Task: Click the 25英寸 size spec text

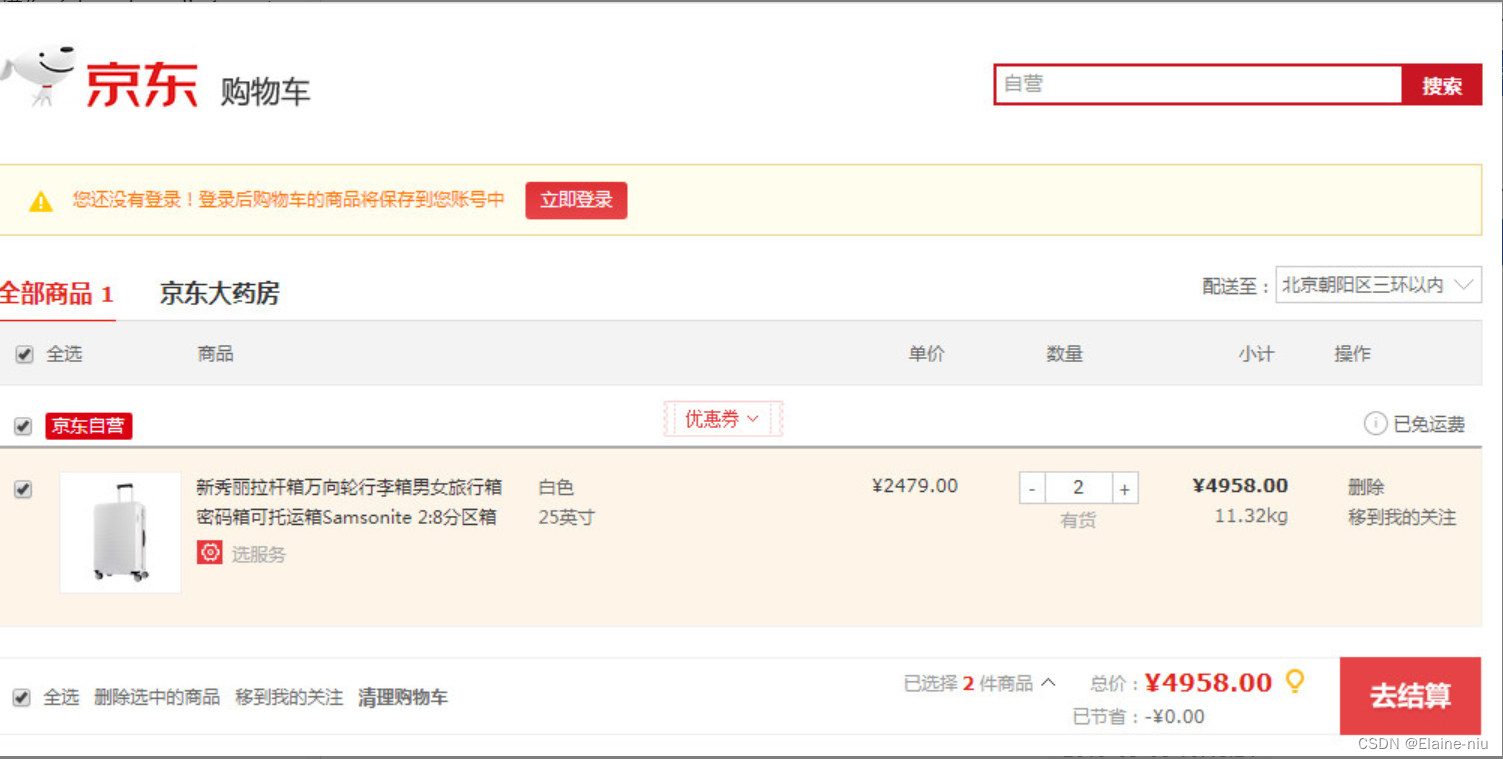Action: [566, 517]
